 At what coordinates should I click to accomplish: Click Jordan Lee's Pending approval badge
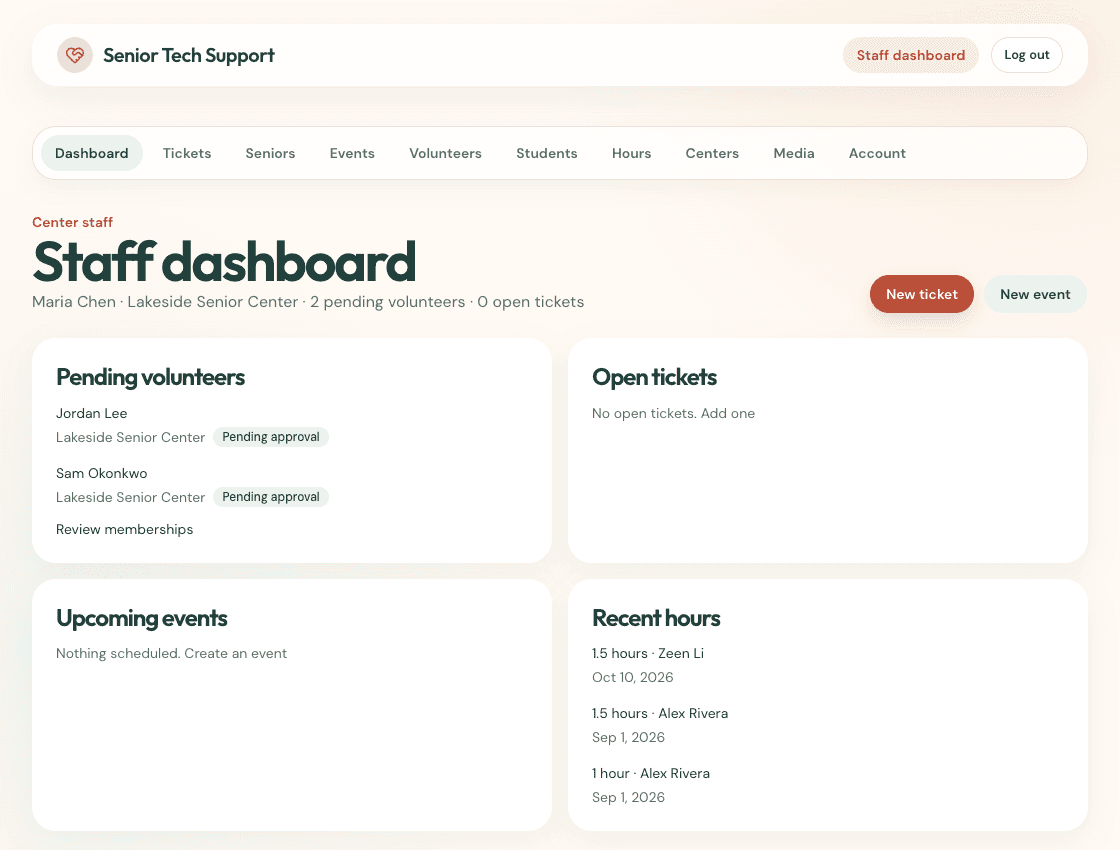pyautogui.click(x=271, y=437)
